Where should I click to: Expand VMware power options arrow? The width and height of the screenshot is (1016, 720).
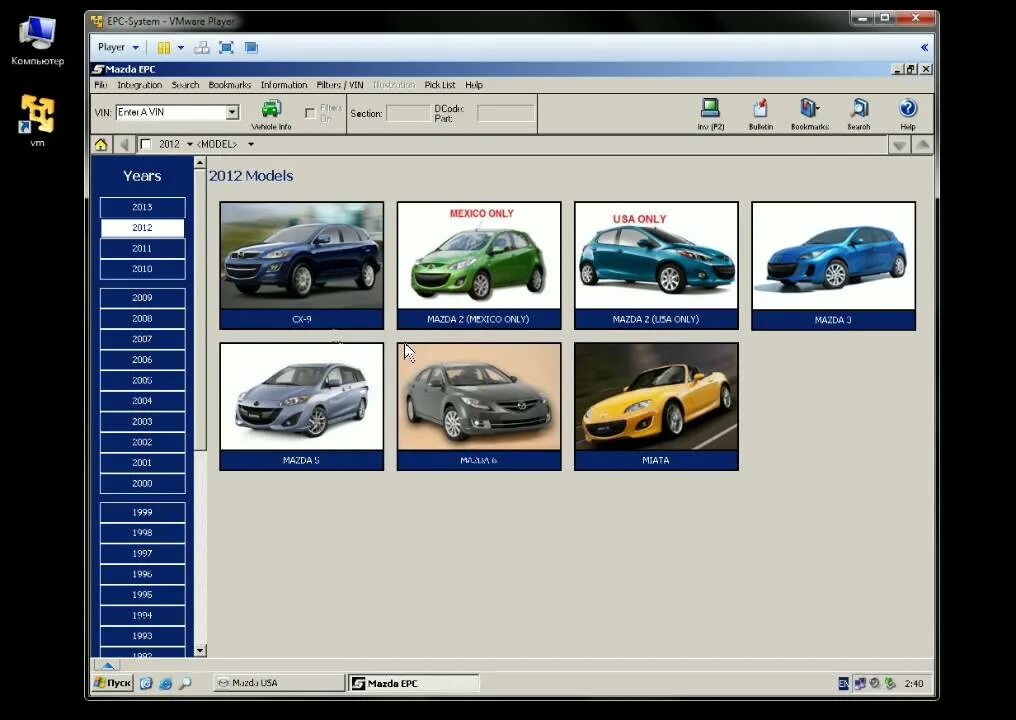click(x=181, y=47)
